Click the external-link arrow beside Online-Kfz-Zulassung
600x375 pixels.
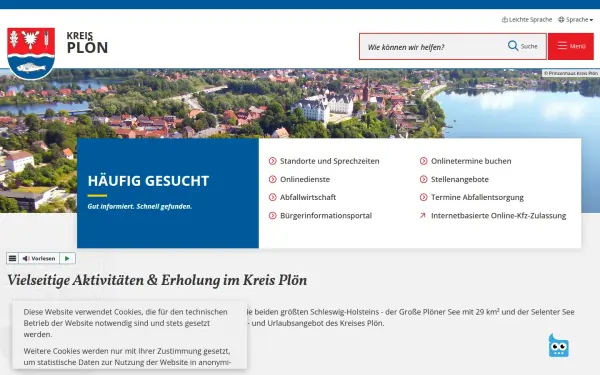tap(423, 215)
